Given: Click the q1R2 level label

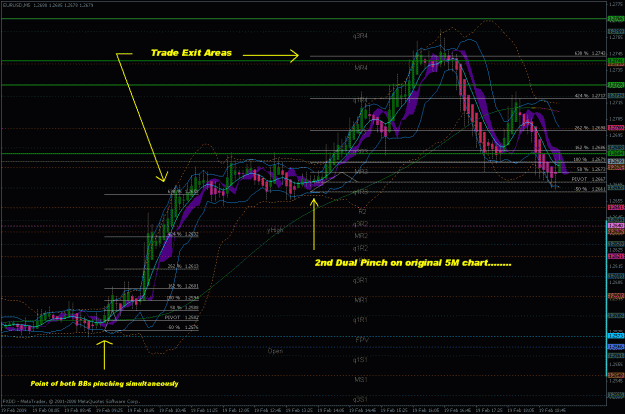Looking at the screenshot, I should [360, 248].
